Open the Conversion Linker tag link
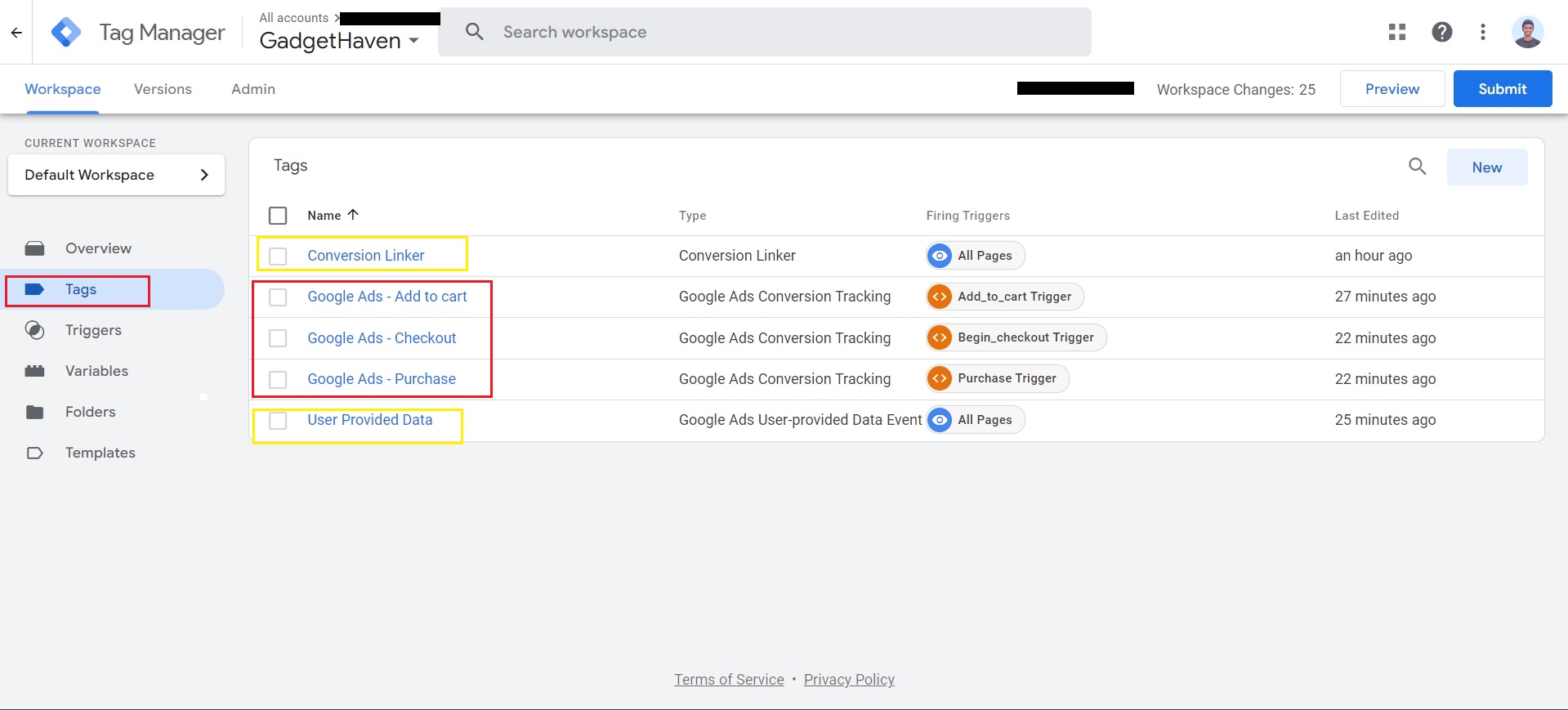 click(x=366, y=256)
